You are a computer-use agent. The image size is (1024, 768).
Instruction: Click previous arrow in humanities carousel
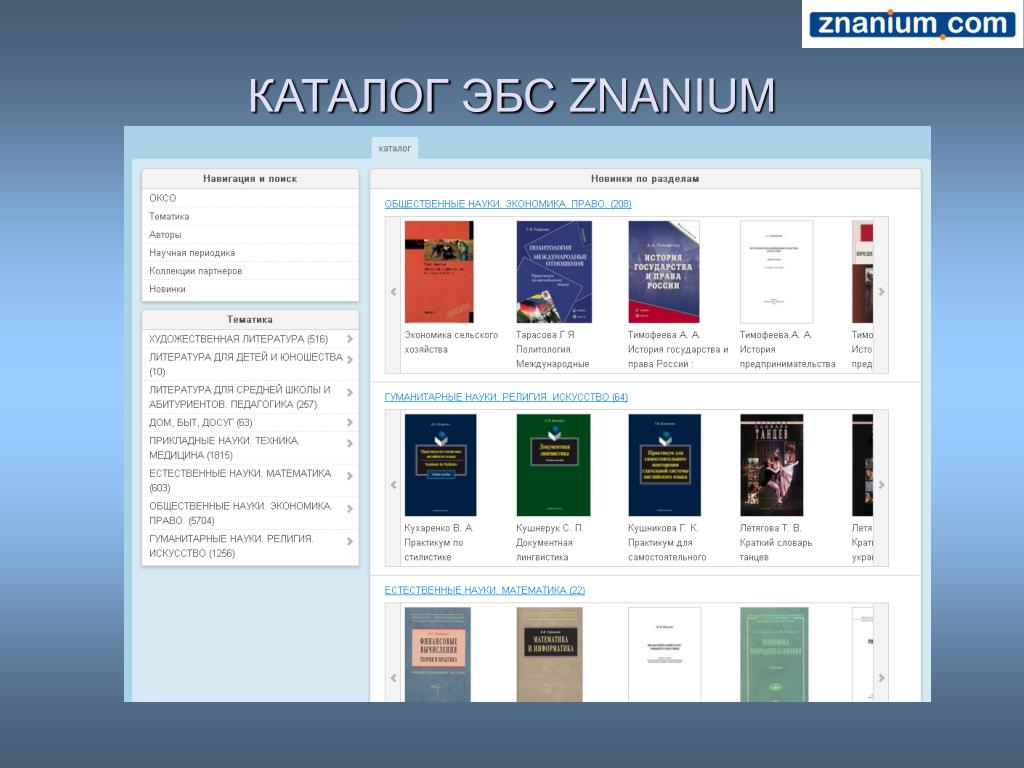tap(393, 485)
